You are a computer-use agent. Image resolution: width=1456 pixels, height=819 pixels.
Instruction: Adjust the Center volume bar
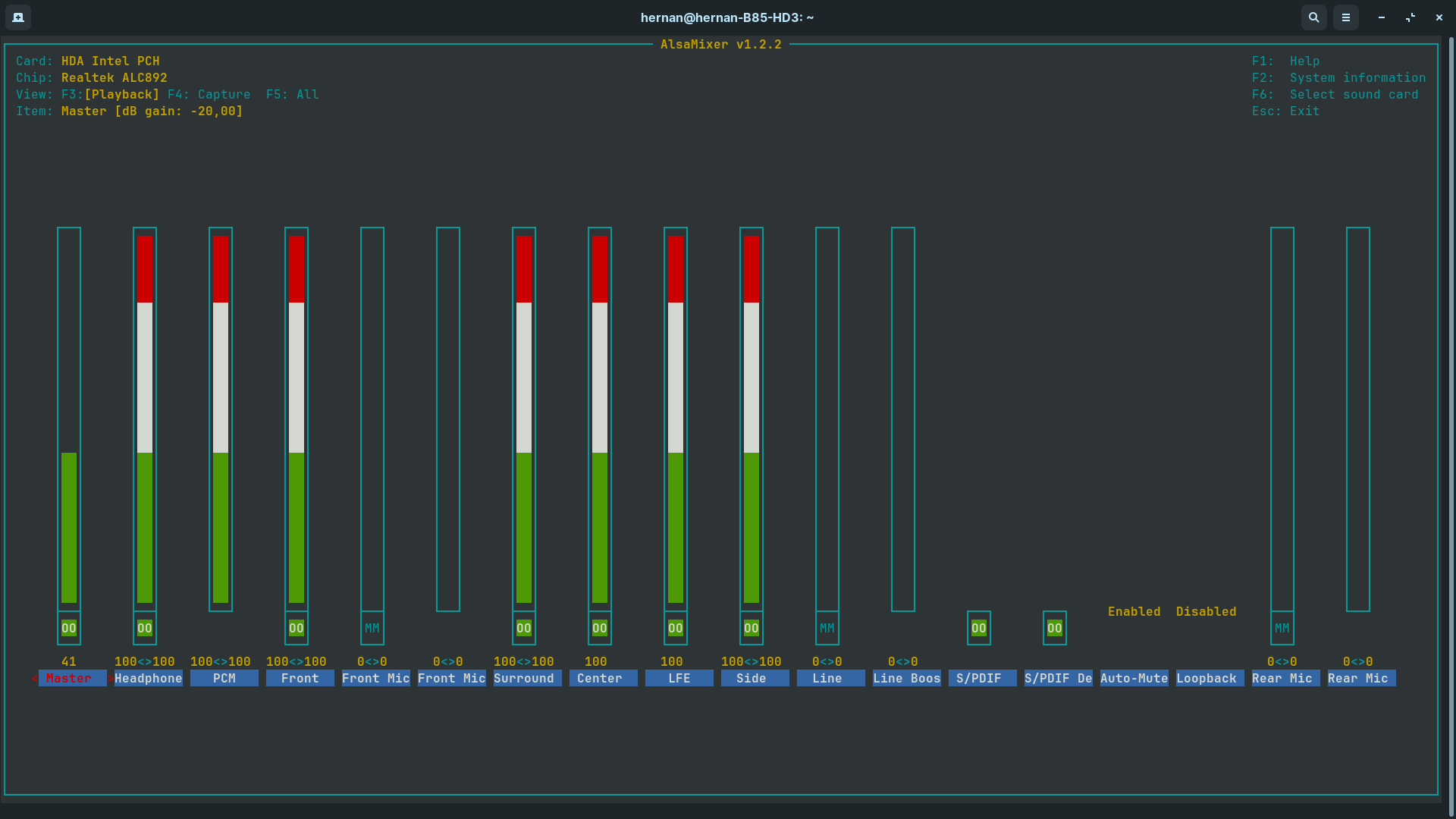600,419
